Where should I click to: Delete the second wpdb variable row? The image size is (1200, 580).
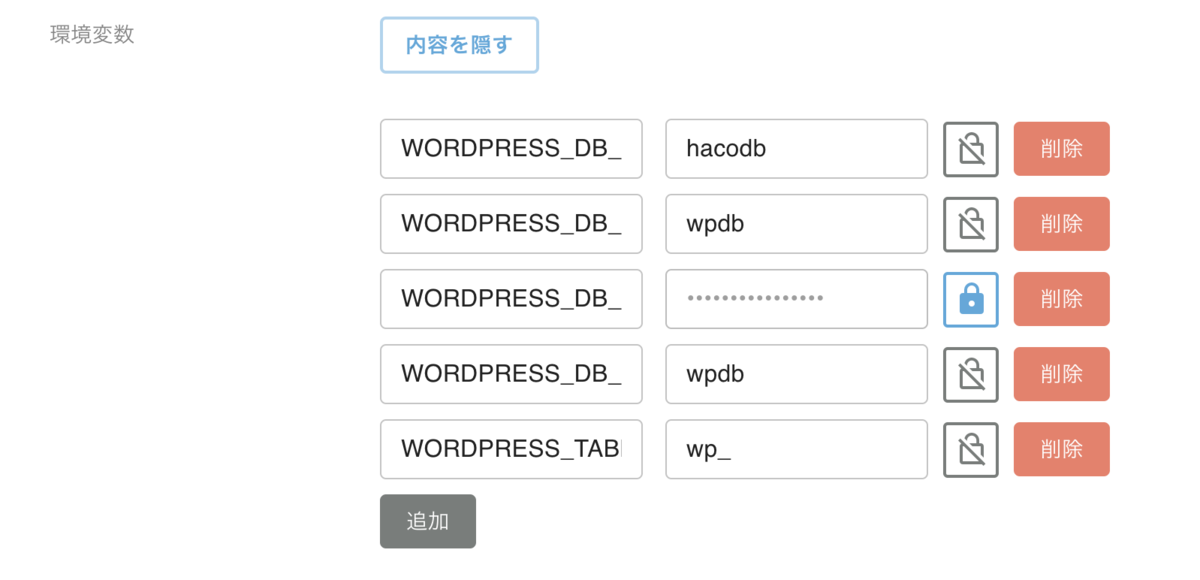[x=1061, y=374]
